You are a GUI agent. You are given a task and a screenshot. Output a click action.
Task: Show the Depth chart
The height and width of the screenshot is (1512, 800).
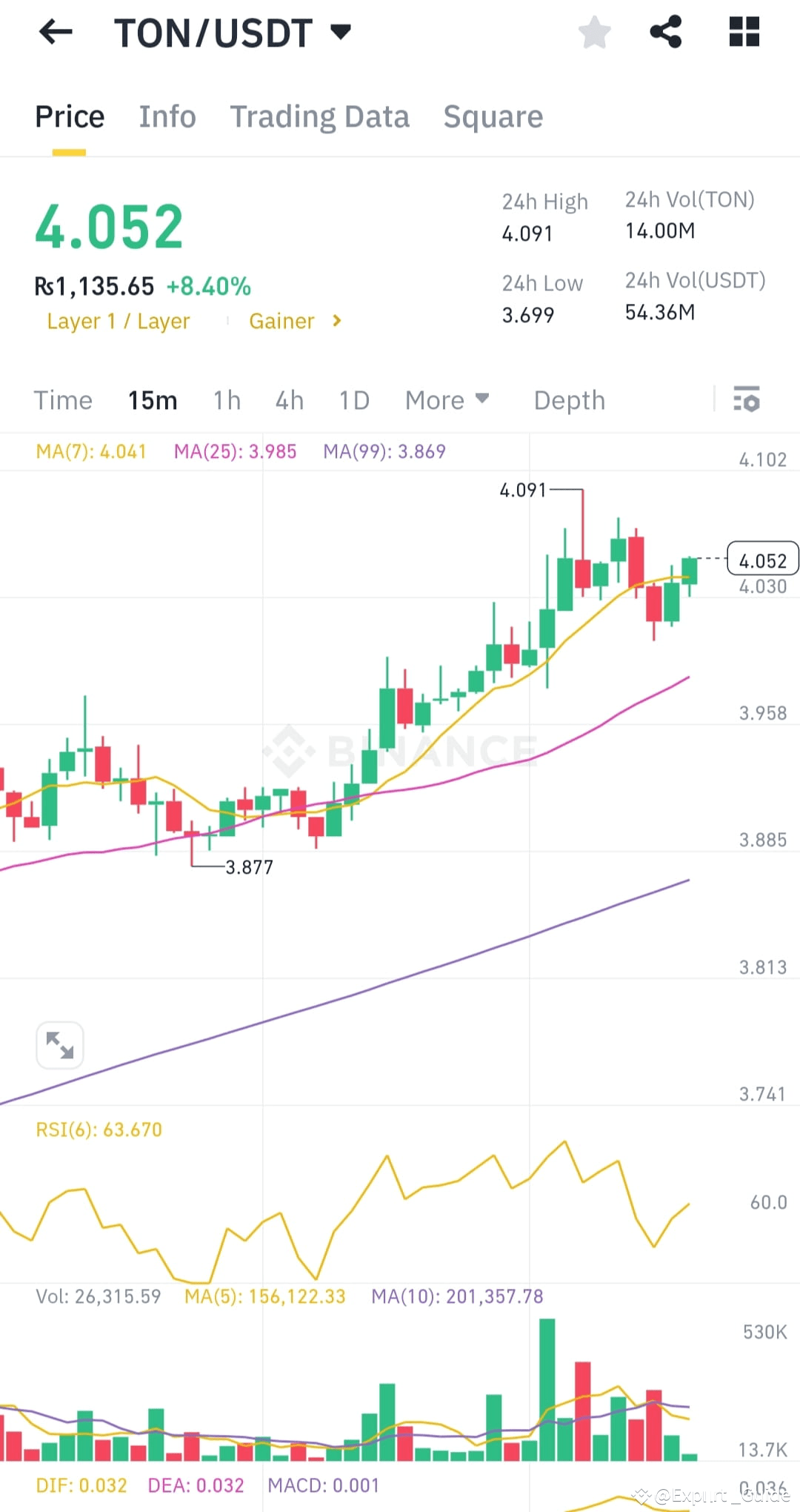pyautogui.click(x=570, y=400)
